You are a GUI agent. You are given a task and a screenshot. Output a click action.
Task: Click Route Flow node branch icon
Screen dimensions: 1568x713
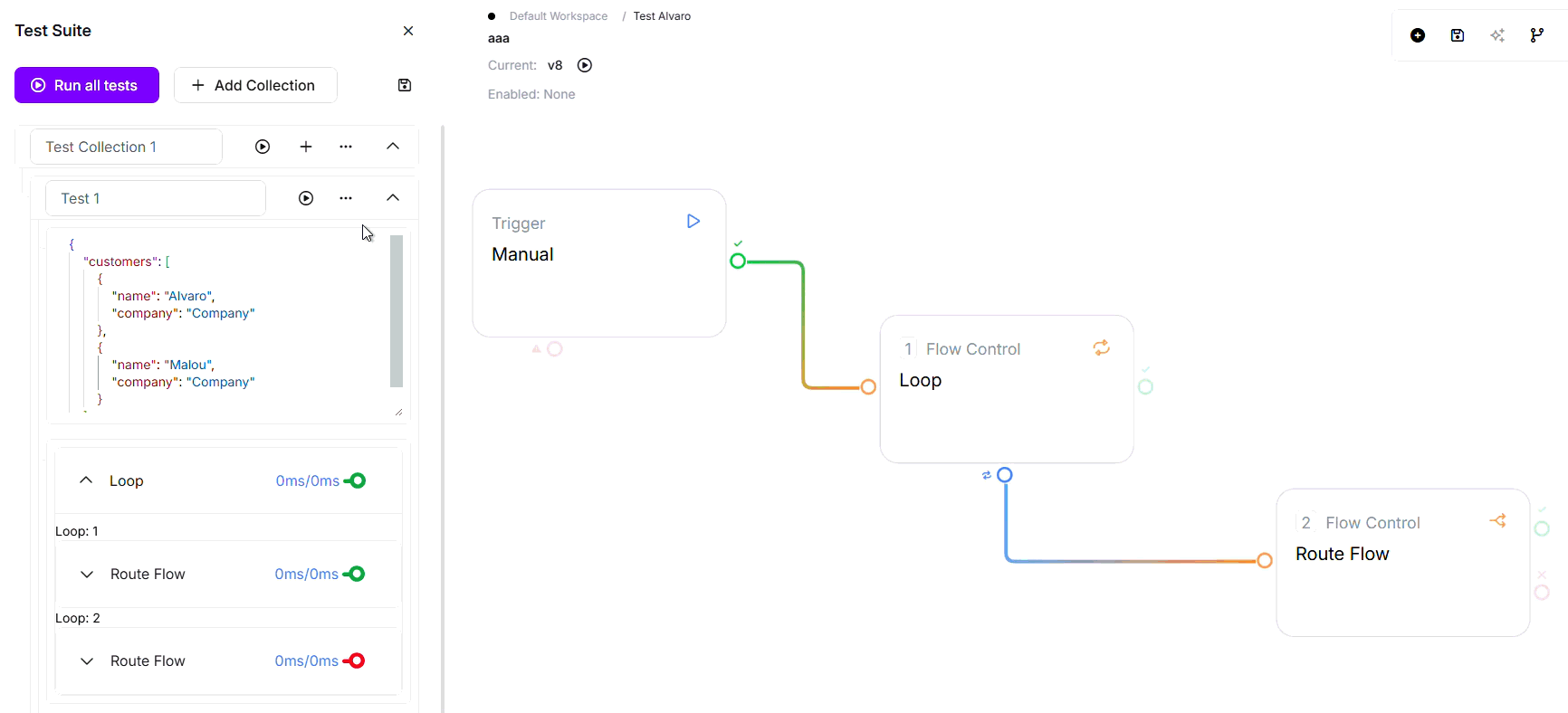coord(1498,521)
